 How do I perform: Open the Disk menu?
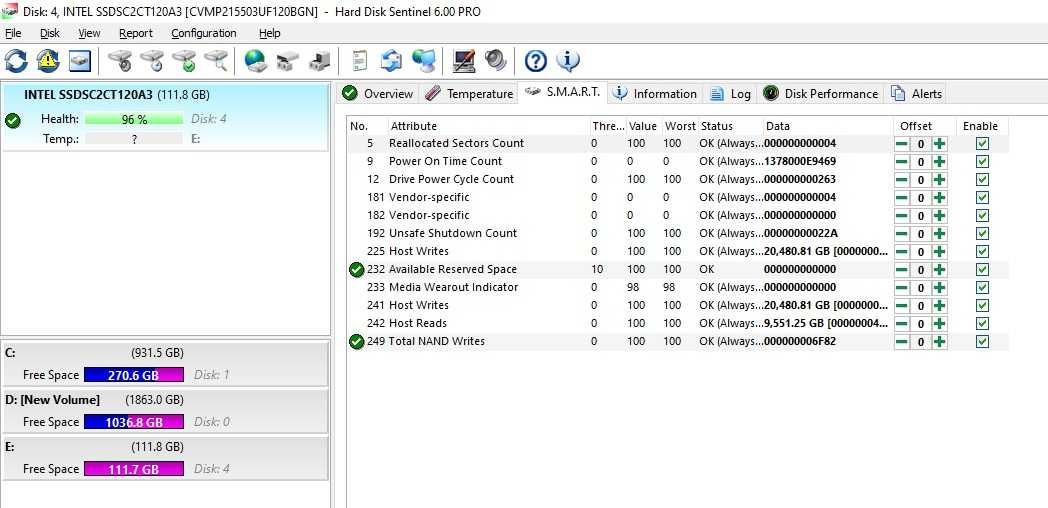[49, 33]
